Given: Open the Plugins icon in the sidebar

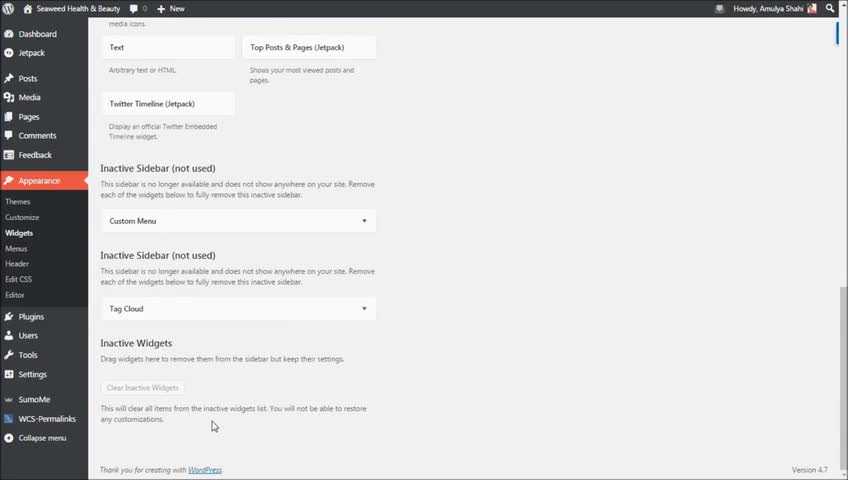Looking at the screenshot, I should pos(9,316).
